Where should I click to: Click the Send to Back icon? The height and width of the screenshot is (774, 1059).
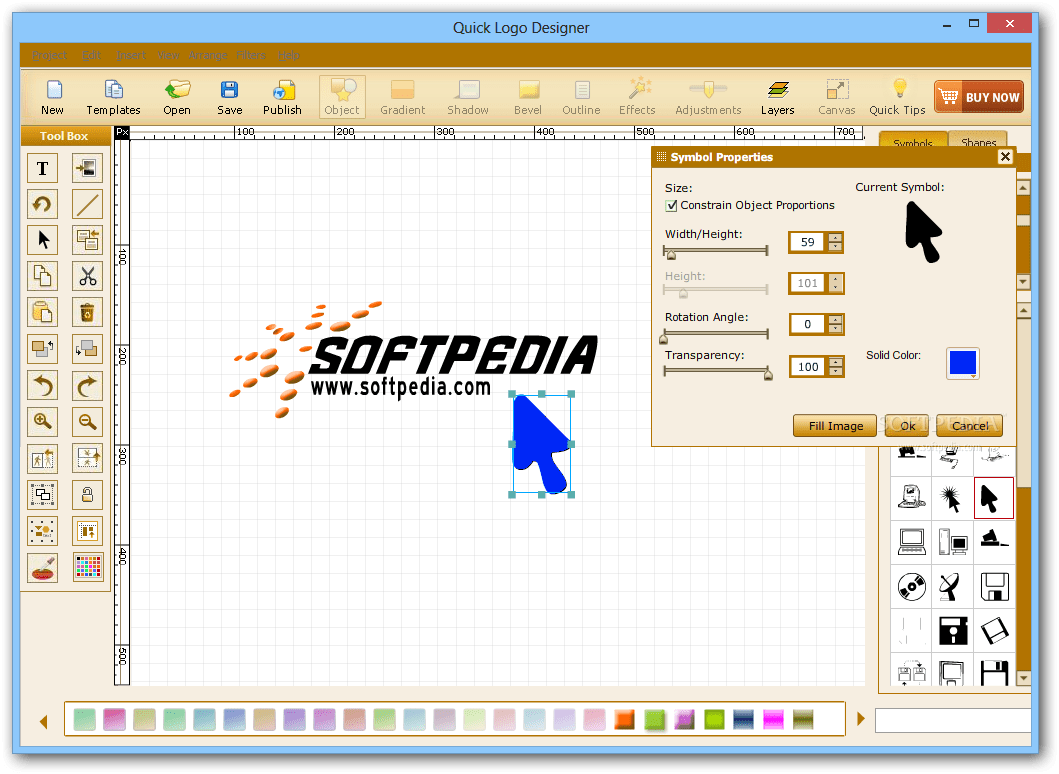[88, 349]
